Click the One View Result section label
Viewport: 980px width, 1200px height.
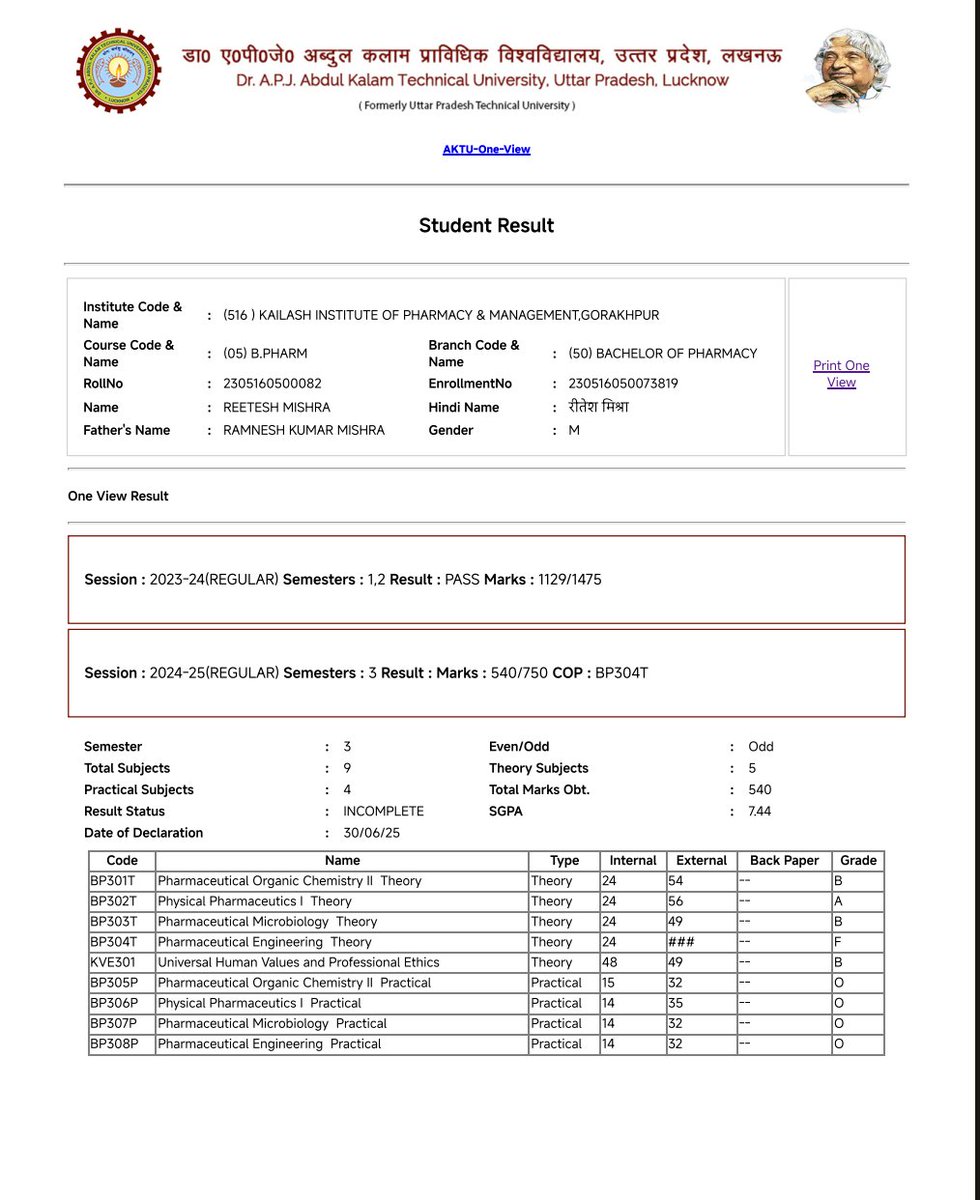pyautogui.click(x=118, y=495)
